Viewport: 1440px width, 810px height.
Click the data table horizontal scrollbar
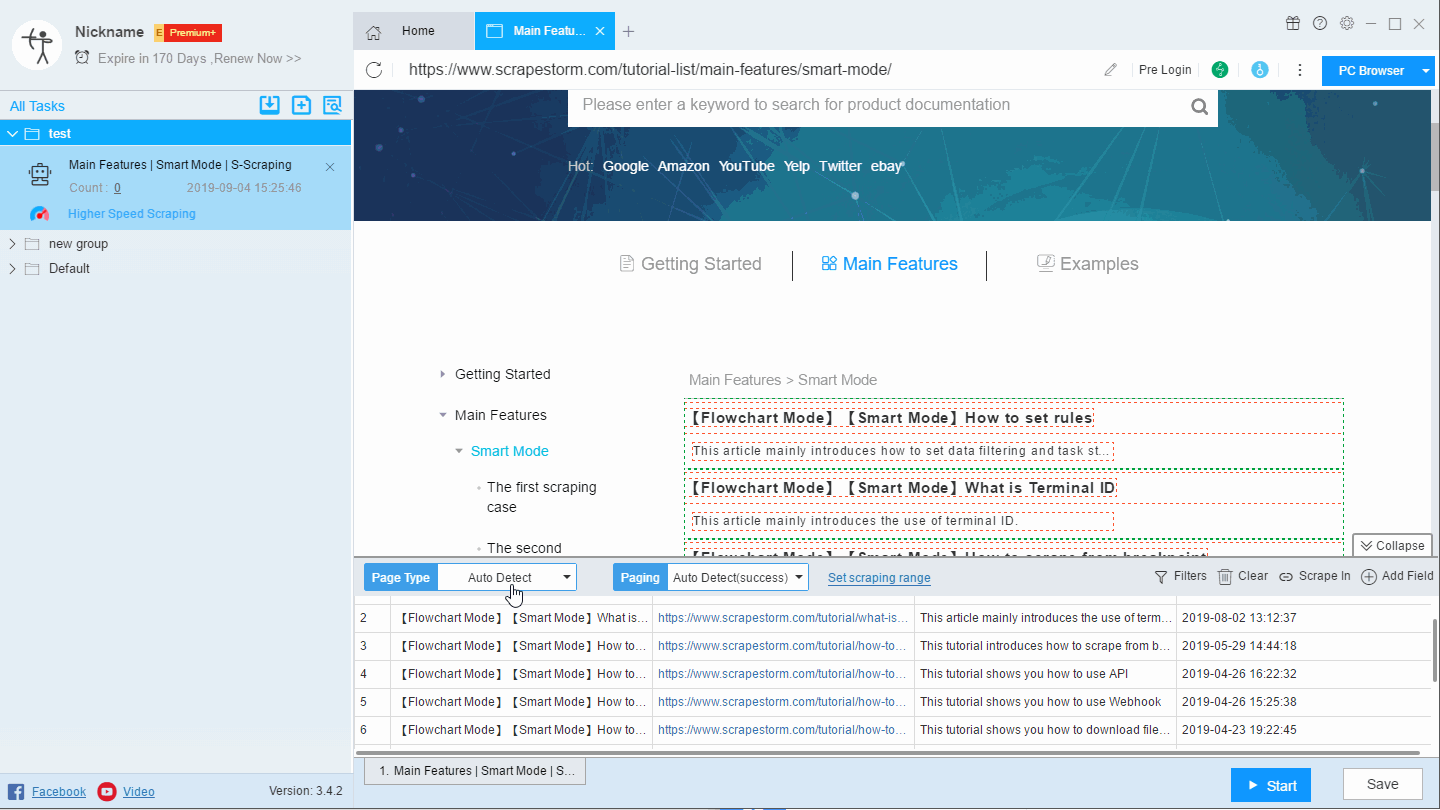pyautogui.click(x=887, y=752)
